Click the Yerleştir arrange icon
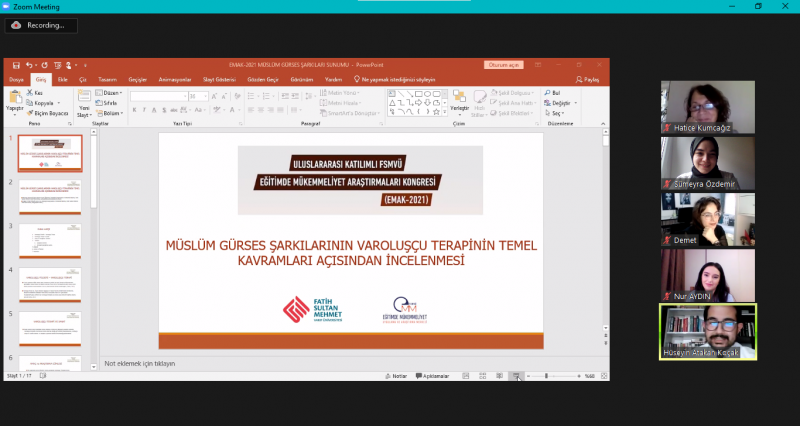Image resolution: width=800 pixels, height=426 pixels. click(x=460, y=99)
